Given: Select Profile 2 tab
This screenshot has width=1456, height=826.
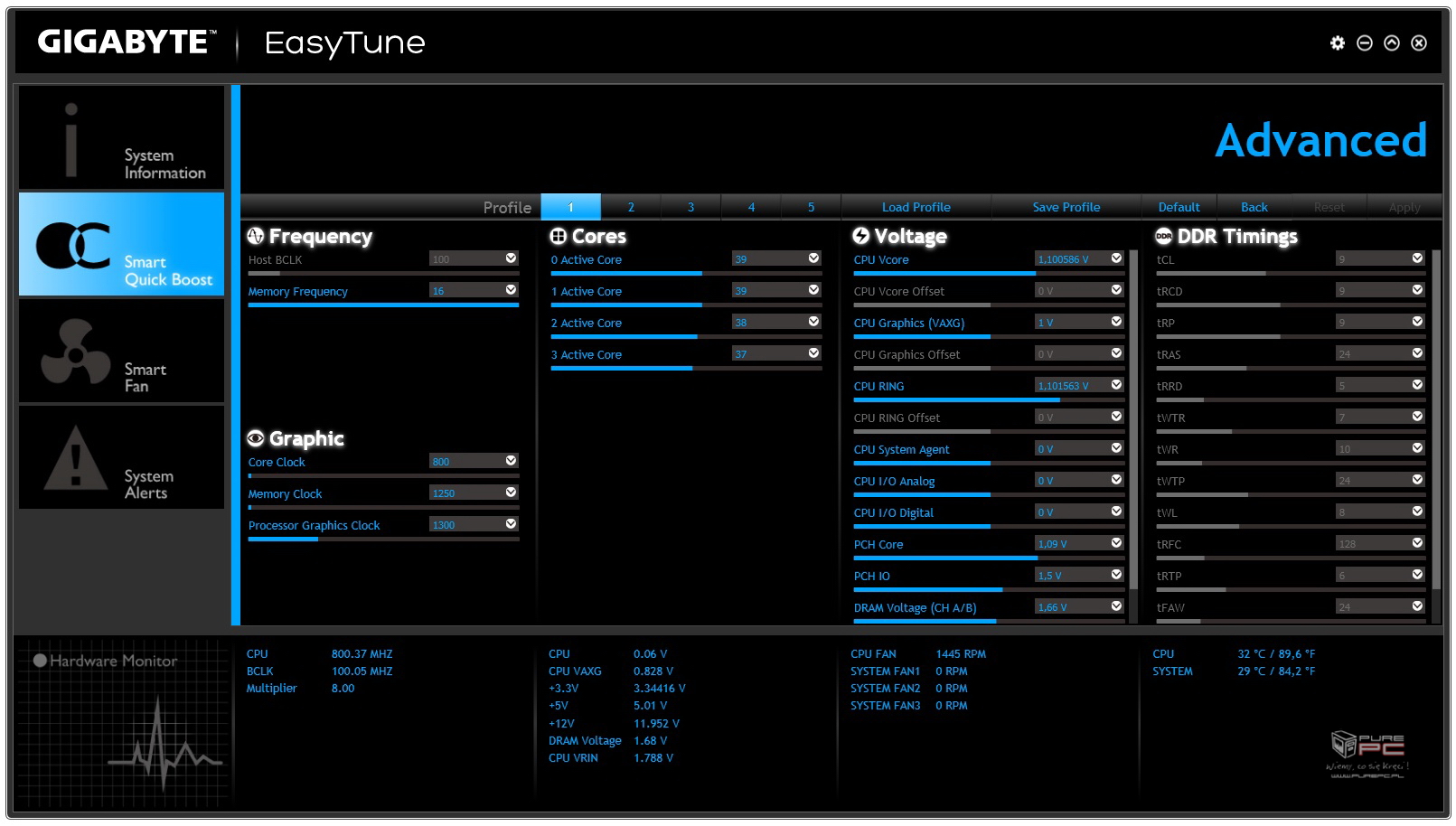Looking at the screenshot, I should (631, 207).
